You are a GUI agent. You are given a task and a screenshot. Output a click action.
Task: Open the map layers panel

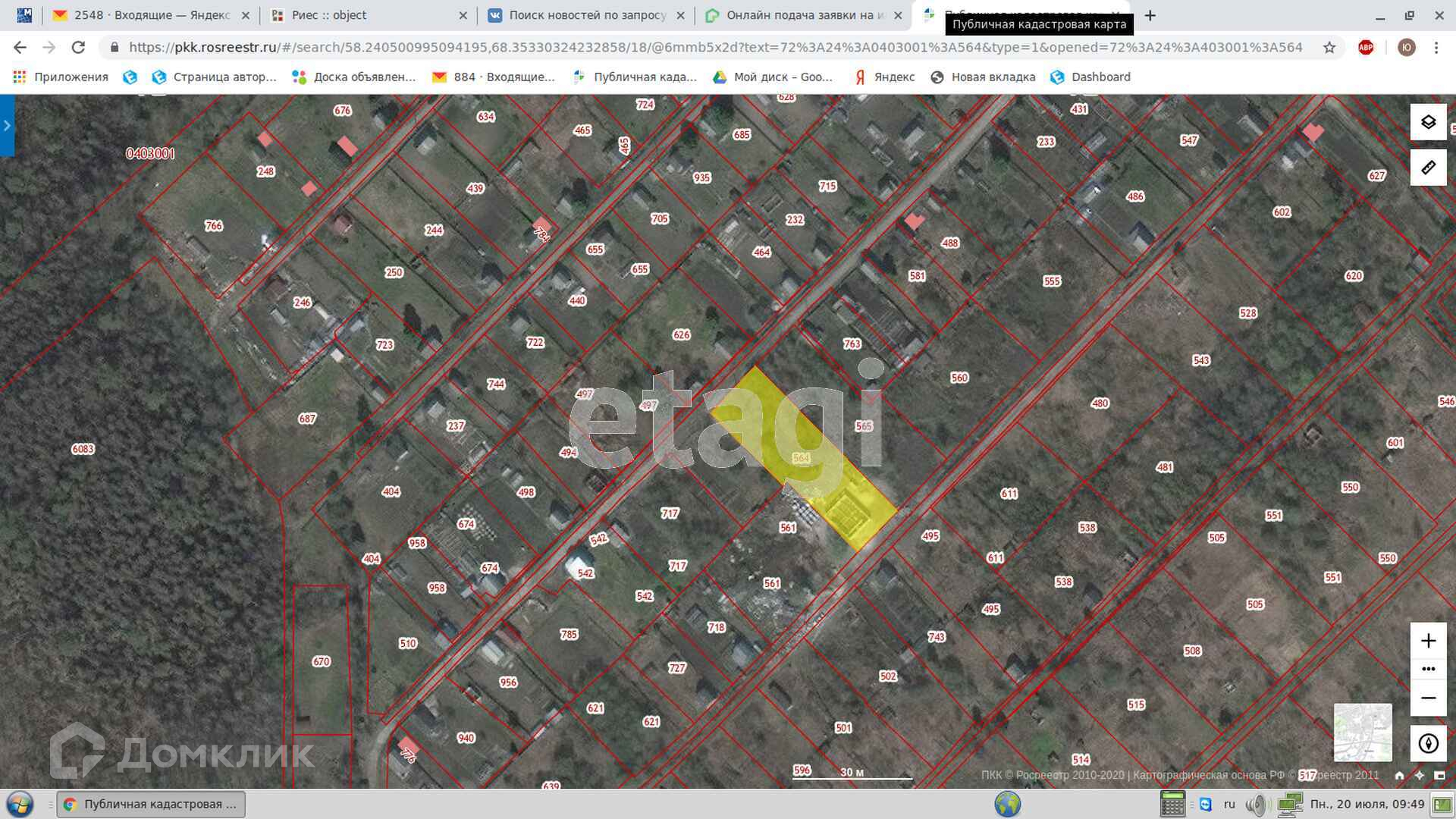1428,122
